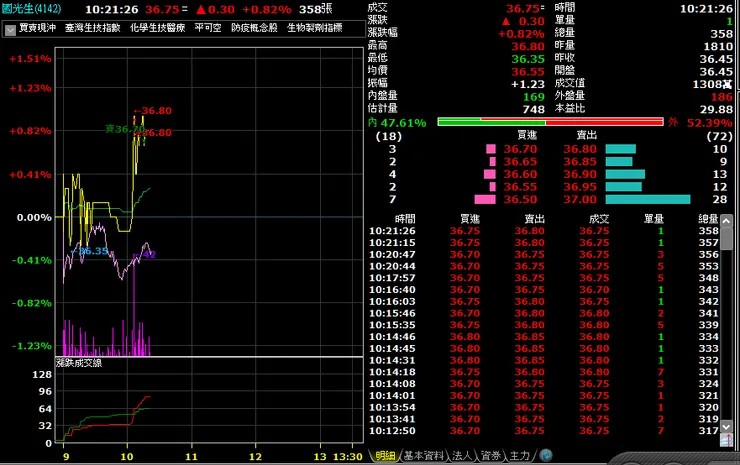This screenshot has height=465, width=740.
Task: Click ask price 36.85 in the order book
Action: (580, 161)
